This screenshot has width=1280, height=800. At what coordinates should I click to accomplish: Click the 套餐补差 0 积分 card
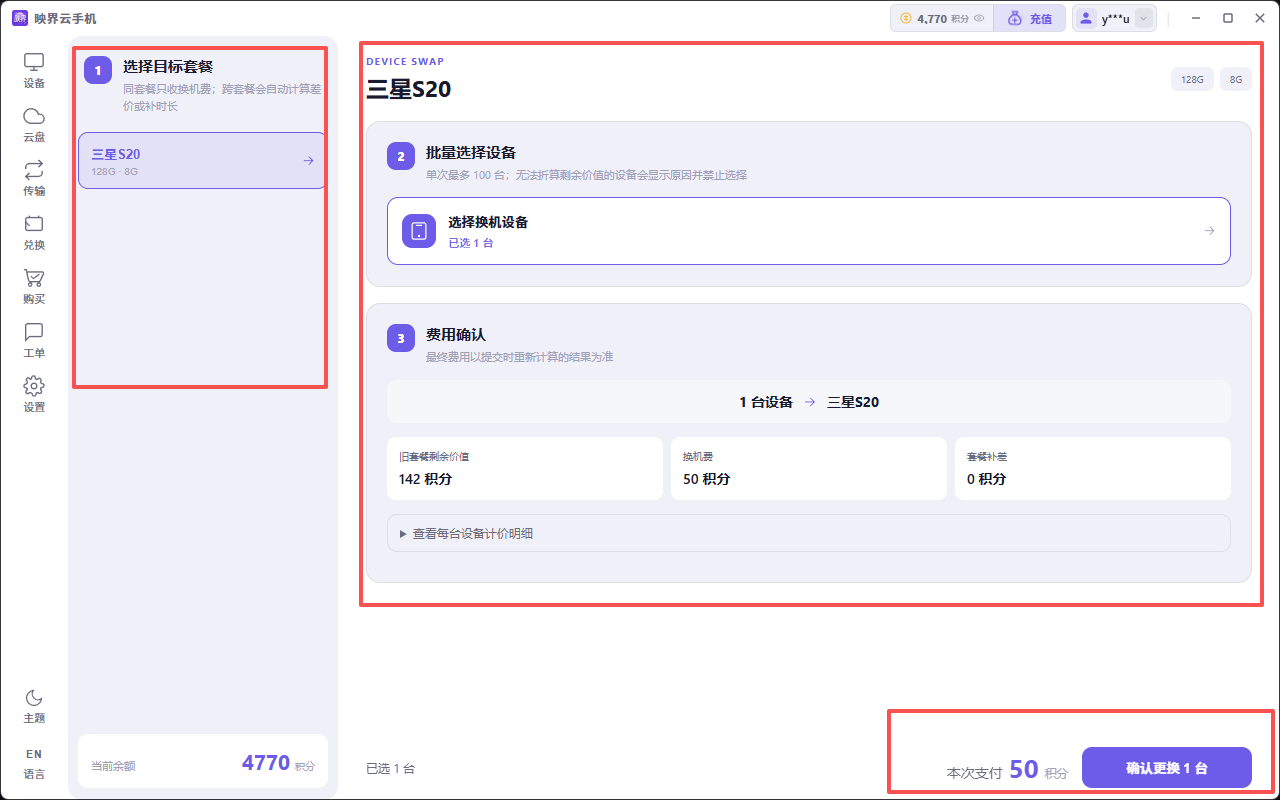1092,468
